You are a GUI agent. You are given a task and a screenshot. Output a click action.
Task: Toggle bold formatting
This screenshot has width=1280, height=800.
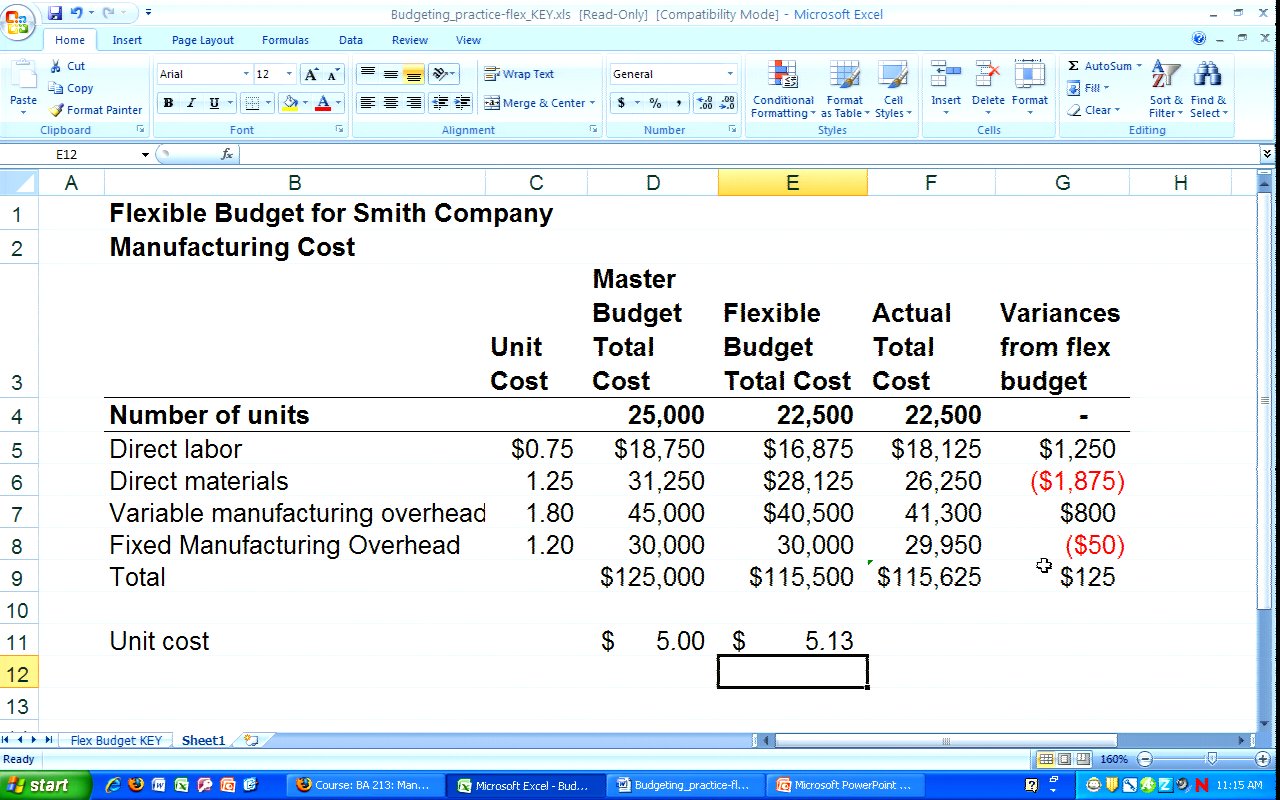(x=168, y=103)
